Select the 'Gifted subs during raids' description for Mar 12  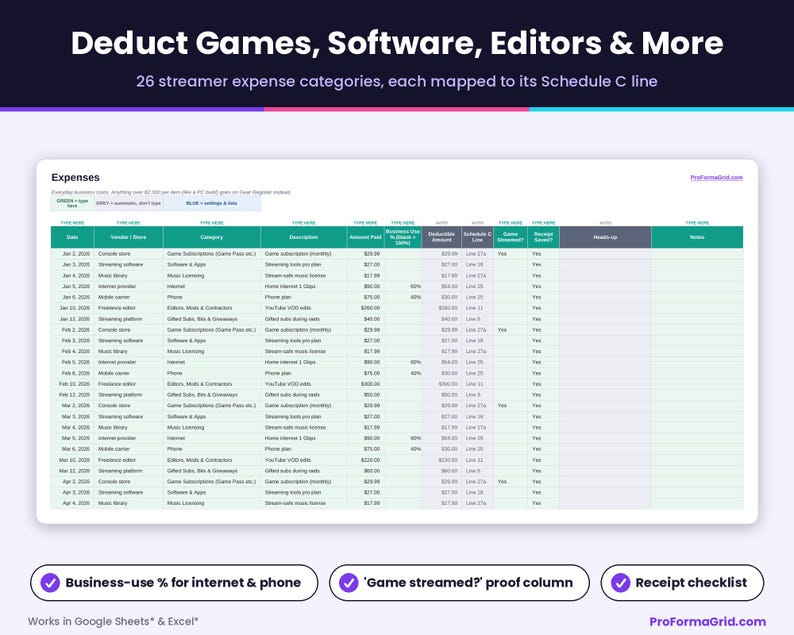coord(304,471)
